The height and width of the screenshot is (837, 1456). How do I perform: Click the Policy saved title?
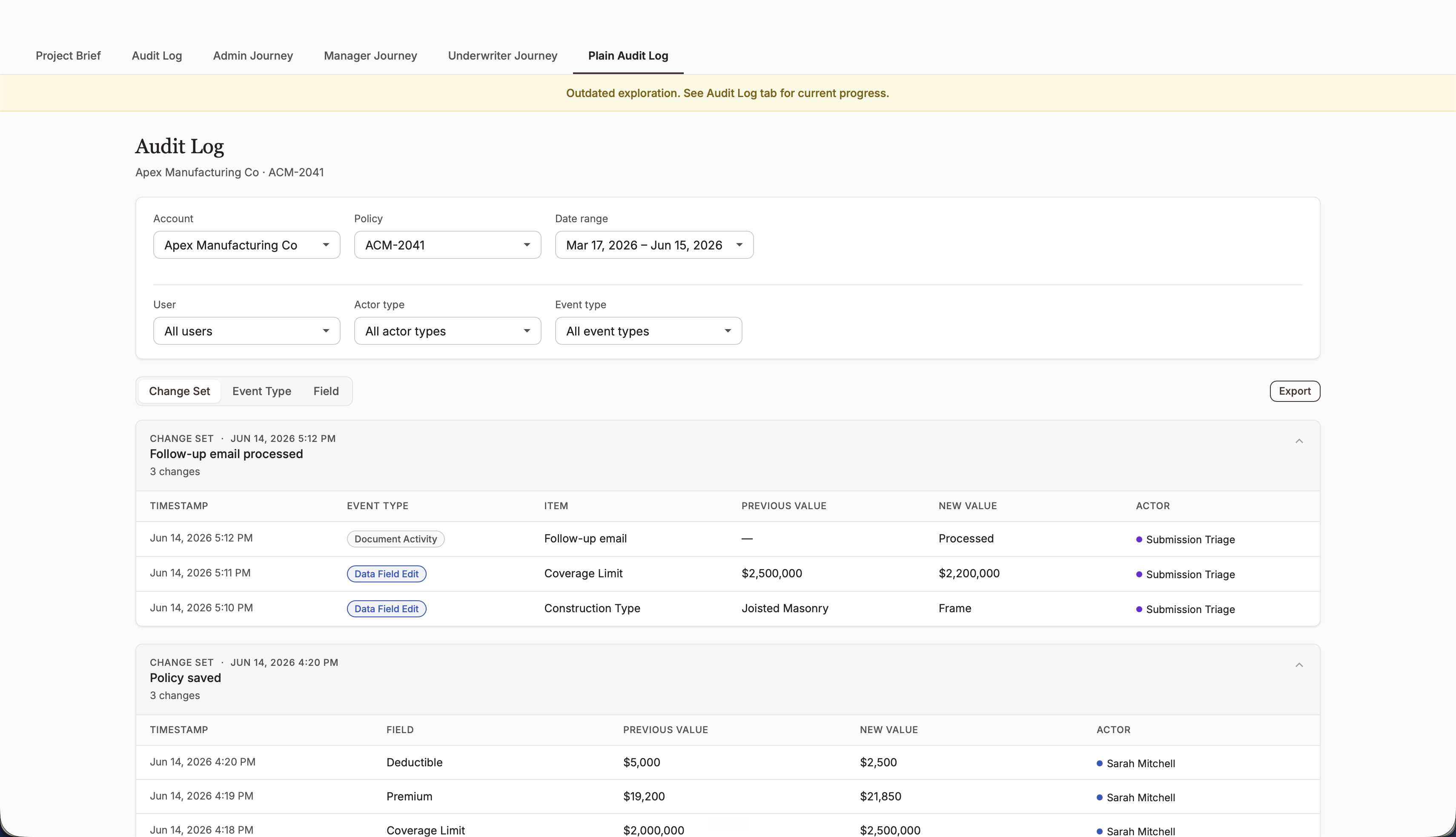[185, 678]
